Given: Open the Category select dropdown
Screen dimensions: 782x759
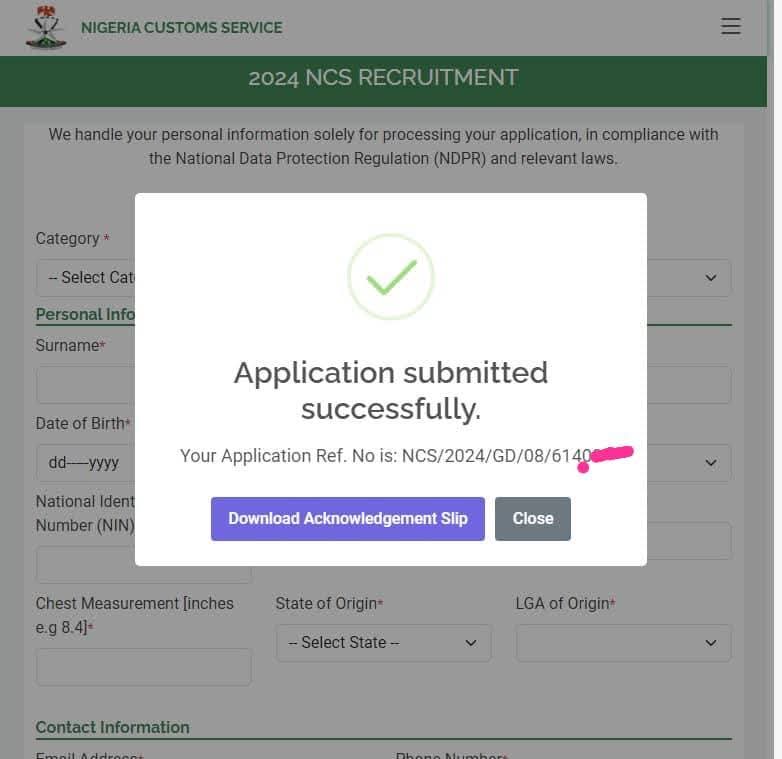Looking at the screenshot, I should point(85,278).
